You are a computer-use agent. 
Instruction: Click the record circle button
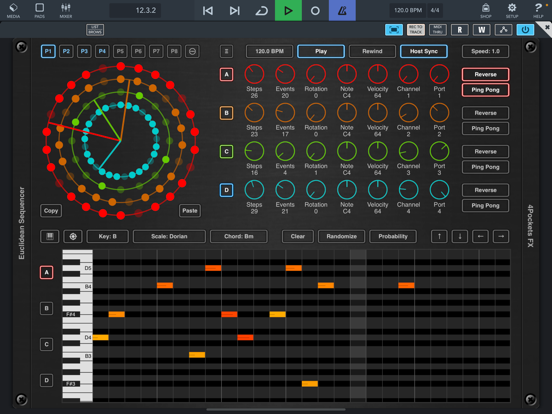[315, 11]
